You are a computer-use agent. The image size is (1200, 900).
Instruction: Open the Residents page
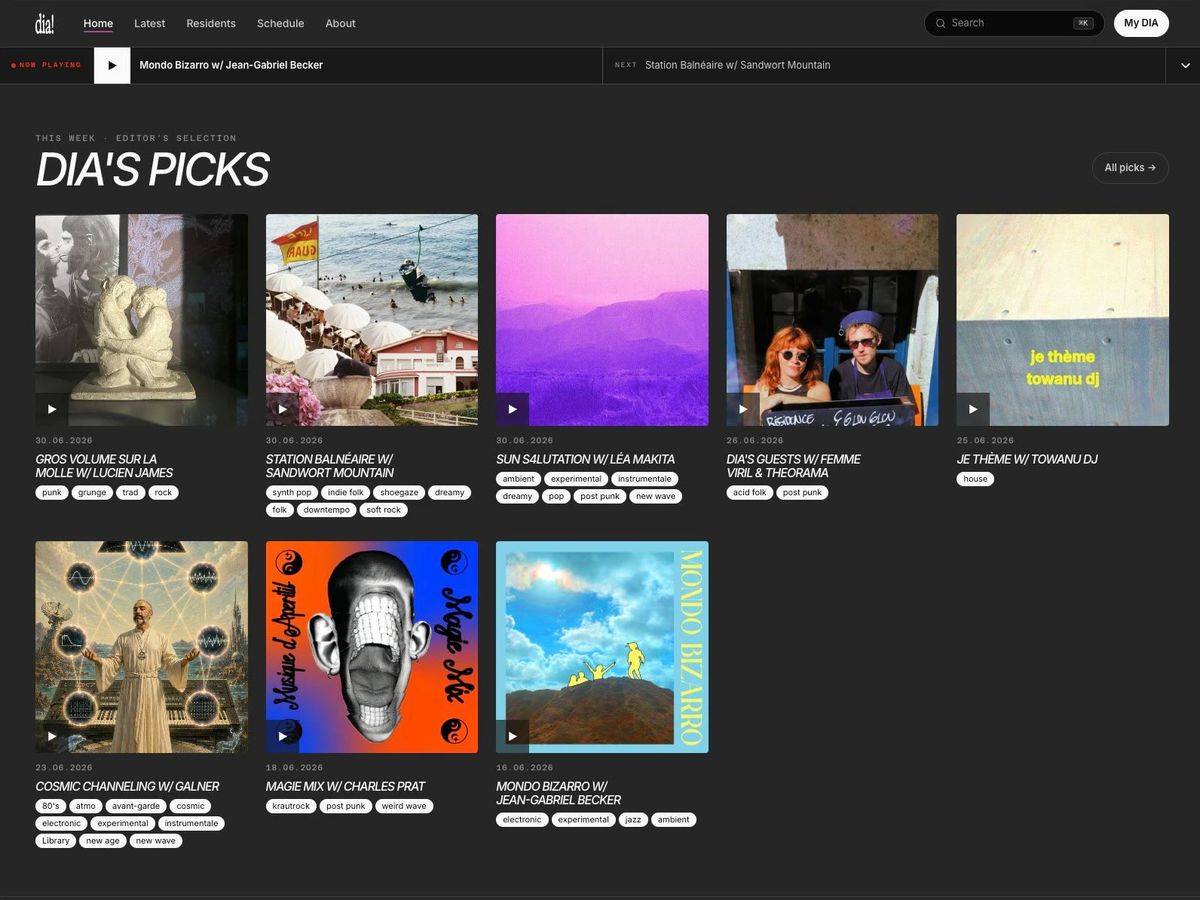click(x=211, y=23)
